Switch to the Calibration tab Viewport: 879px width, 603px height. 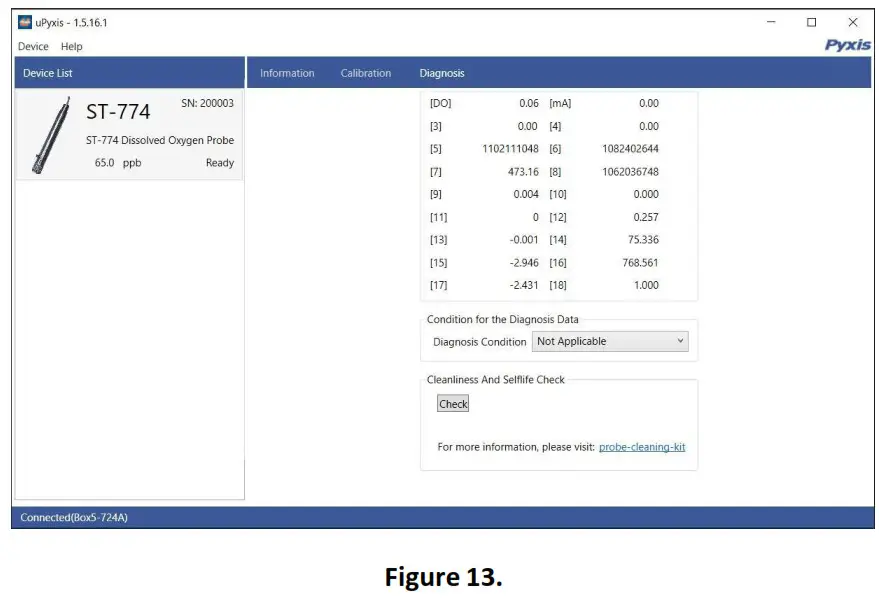tap(366, 73)
